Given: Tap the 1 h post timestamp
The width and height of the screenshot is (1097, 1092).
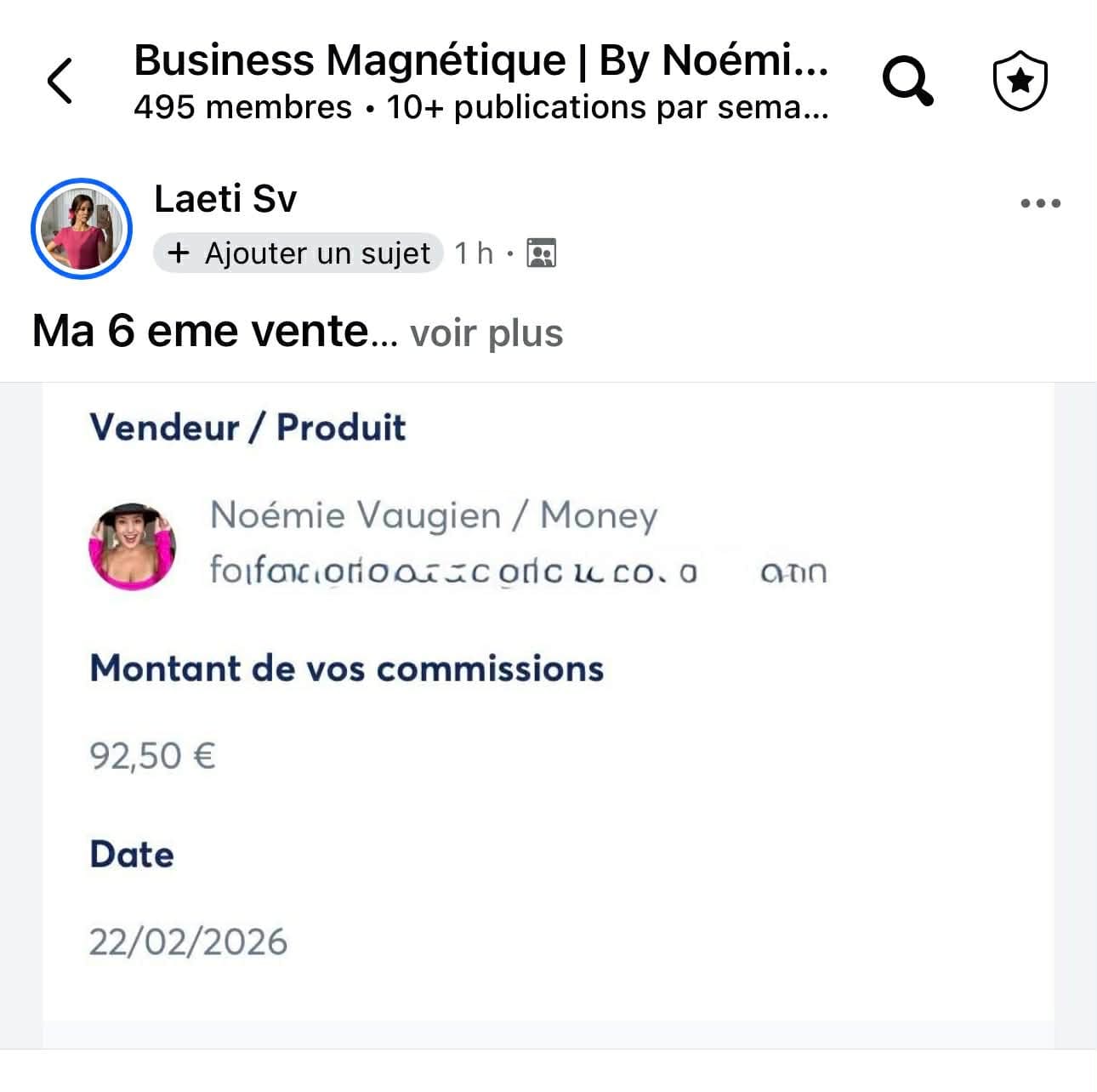Looking at the screenshot, I should point(474,253).
